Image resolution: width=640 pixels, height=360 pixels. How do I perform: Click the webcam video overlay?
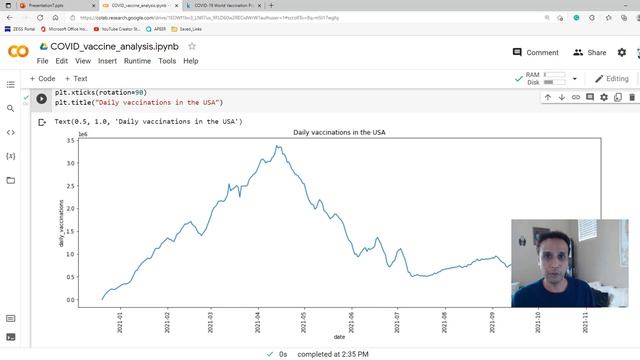(x=570, y=263)
